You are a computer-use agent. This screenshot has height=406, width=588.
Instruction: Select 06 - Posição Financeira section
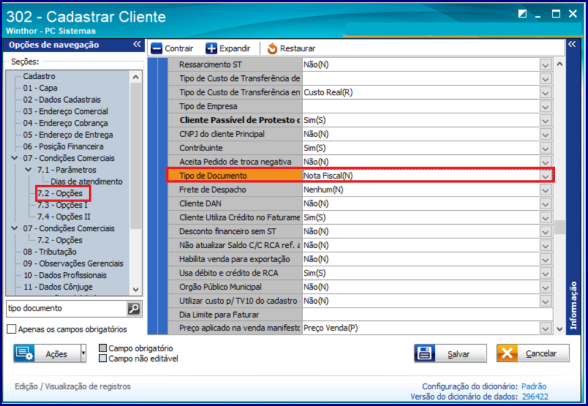tap(63, 146)
